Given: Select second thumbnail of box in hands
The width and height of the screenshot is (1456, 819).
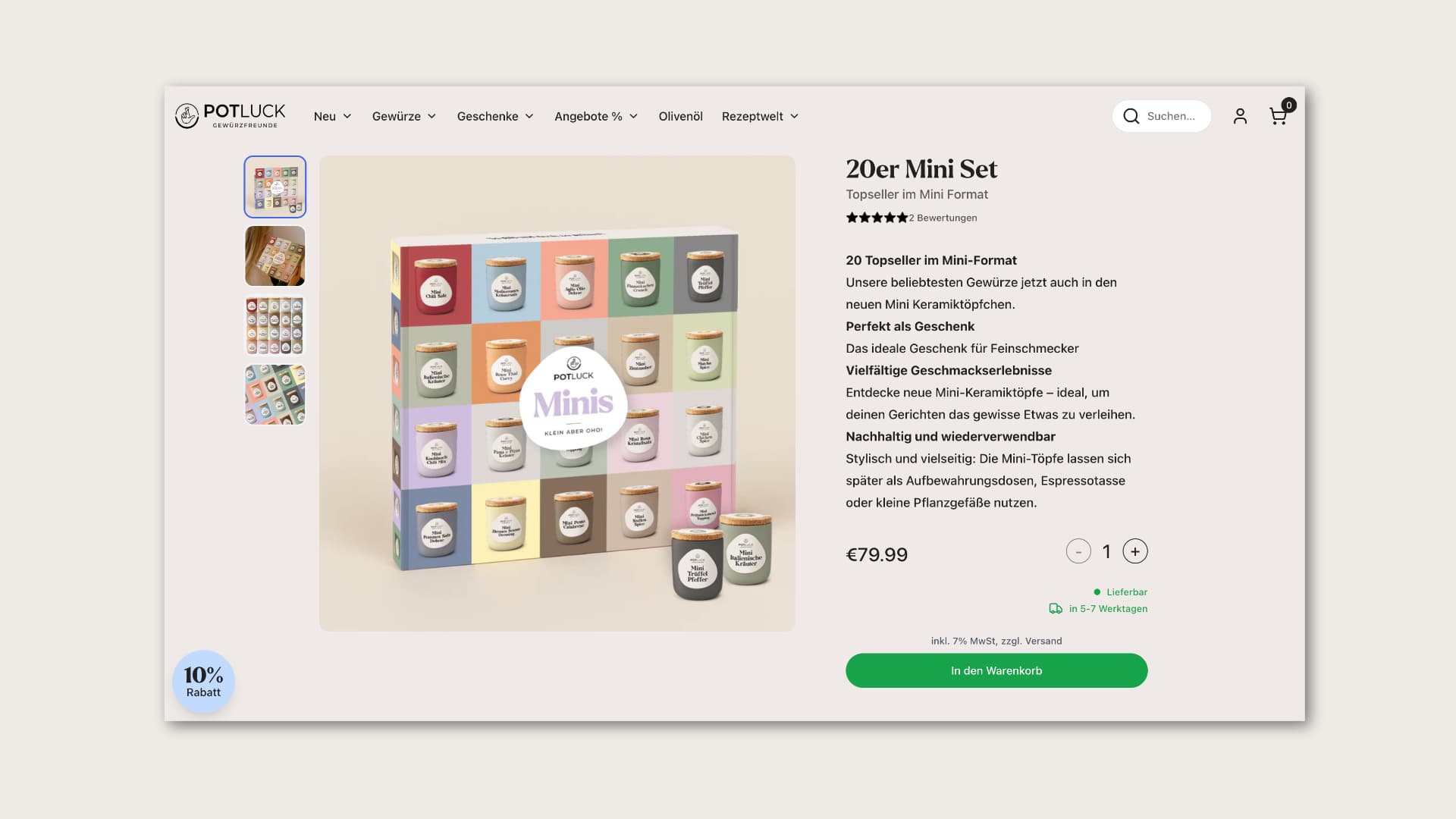Looking at the screenshot, I should point(275,256).
